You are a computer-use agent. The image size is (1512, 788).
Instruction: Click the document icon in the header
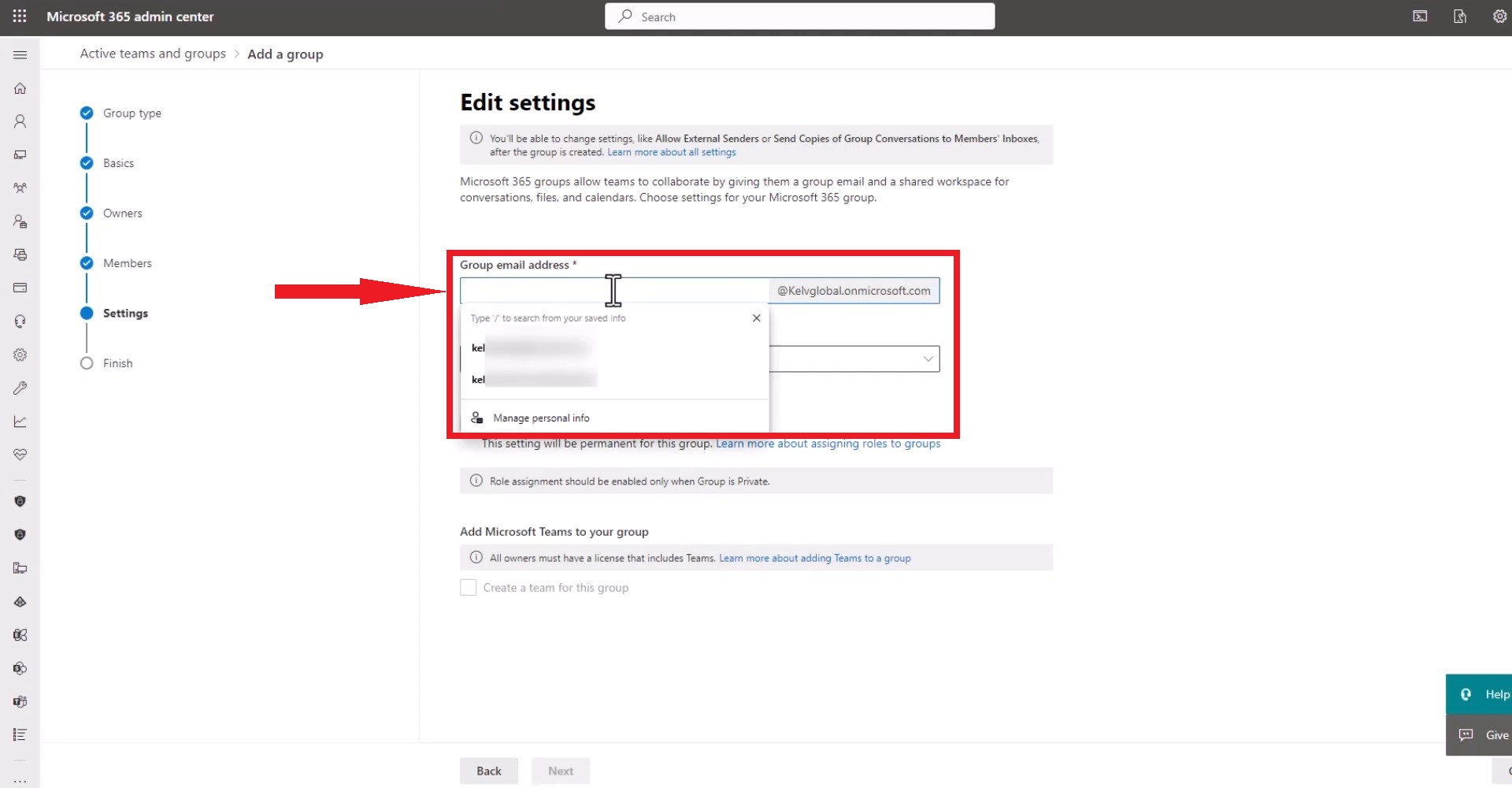click(1460, 17)
